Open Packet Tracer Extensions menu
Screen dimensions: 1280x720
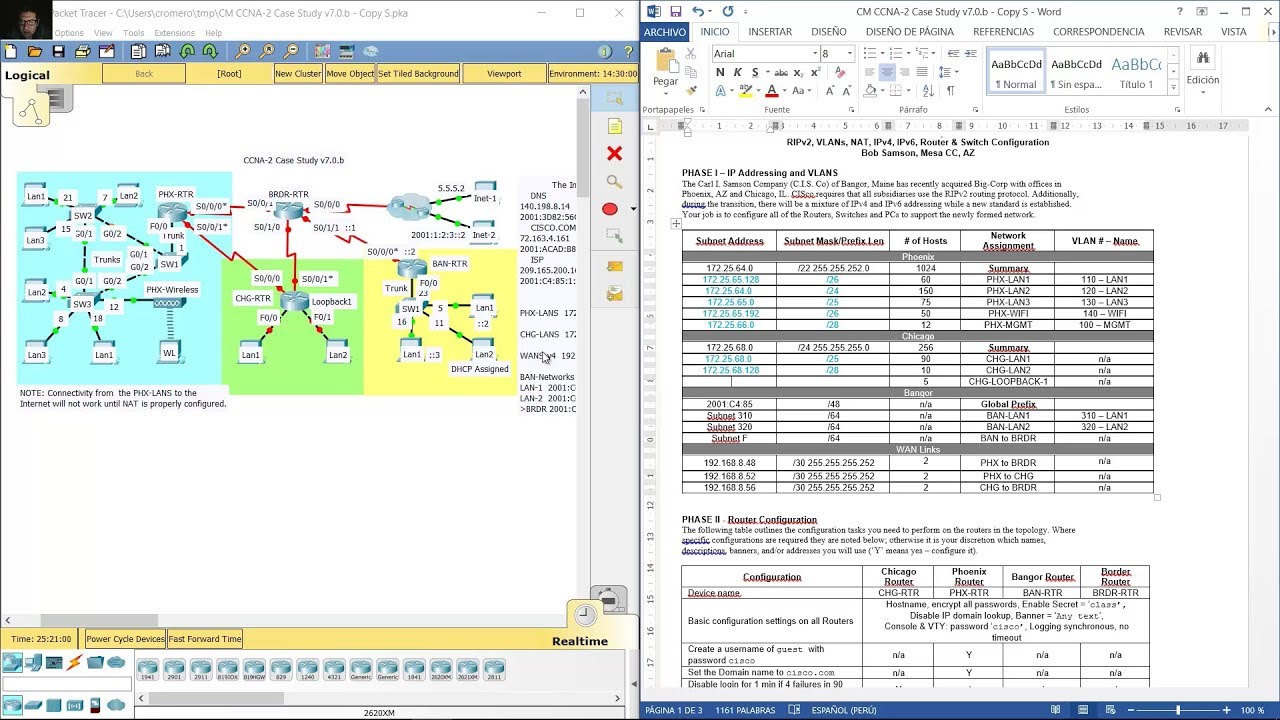point(174,33)
